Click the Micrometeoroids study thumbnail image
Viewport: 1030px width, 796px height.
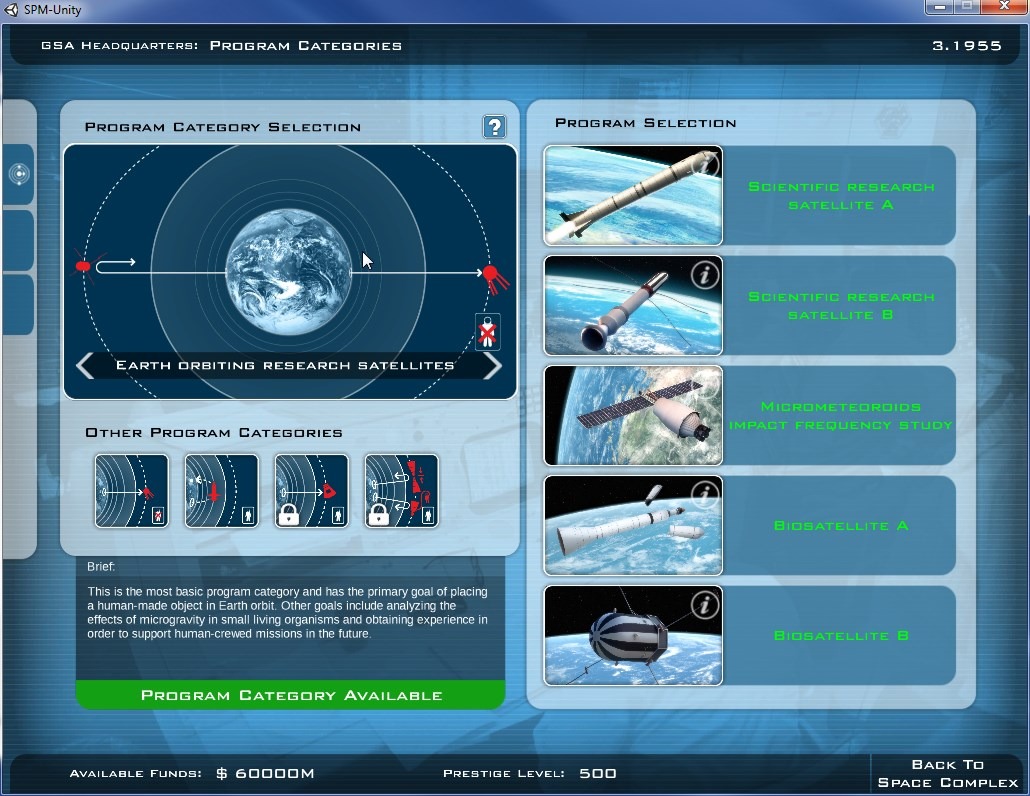point(633,416)
